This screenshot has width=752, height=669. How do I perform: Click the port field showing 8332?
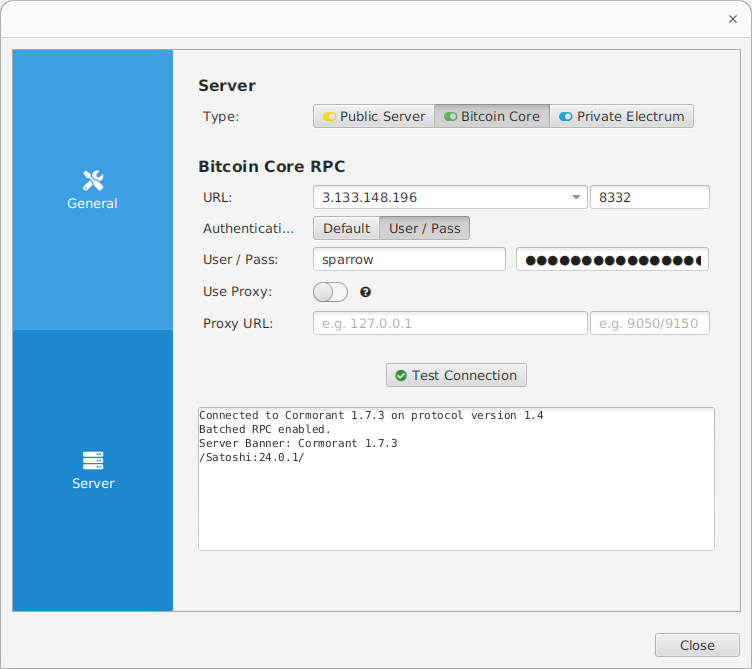pyautogui.click(x=649, y=197)
